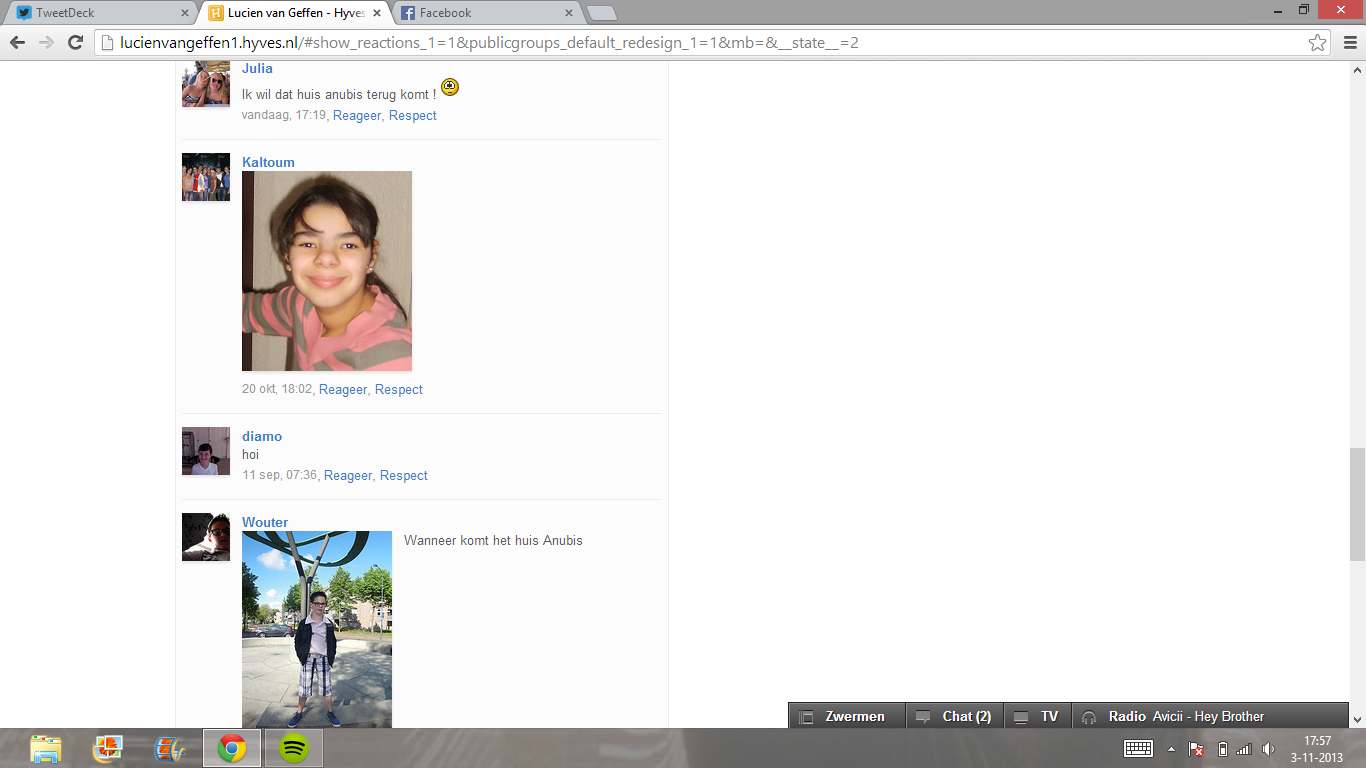Click the headphones Radio icon
This screenshot has height=768, width=1366.
point(1089,717)
